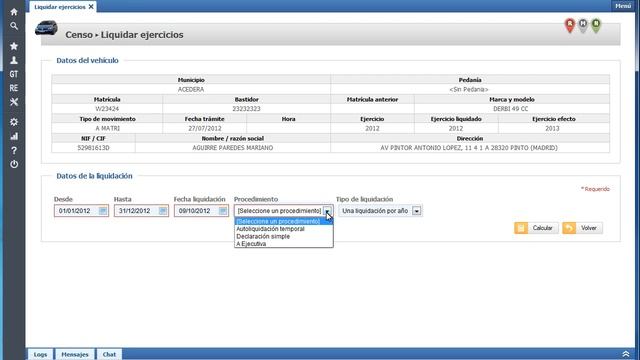Viewport: 640px width, 360px height.
Task: Click the <Sin Pedanía> cell
Action: point(470,89)
